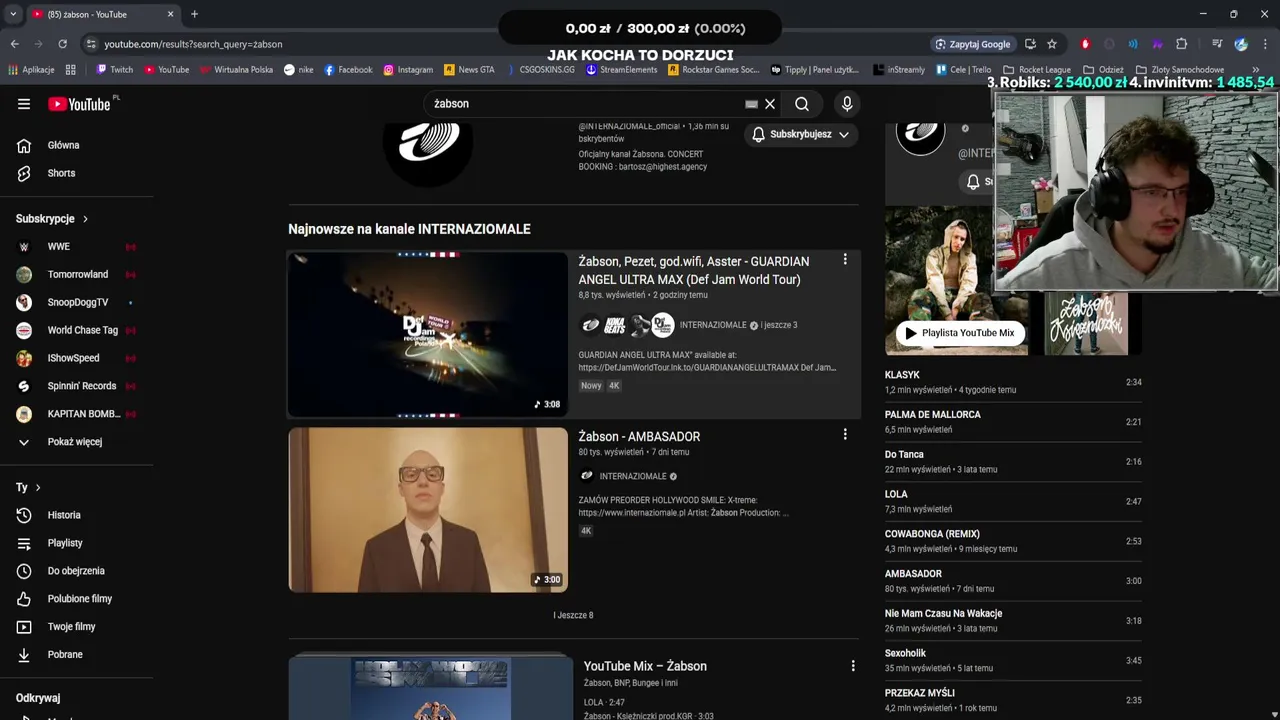The width and height of the screenshot is (1280, 720).
Task: Show I jeszcze 8 more videos
Action: [x=573, y=615]
